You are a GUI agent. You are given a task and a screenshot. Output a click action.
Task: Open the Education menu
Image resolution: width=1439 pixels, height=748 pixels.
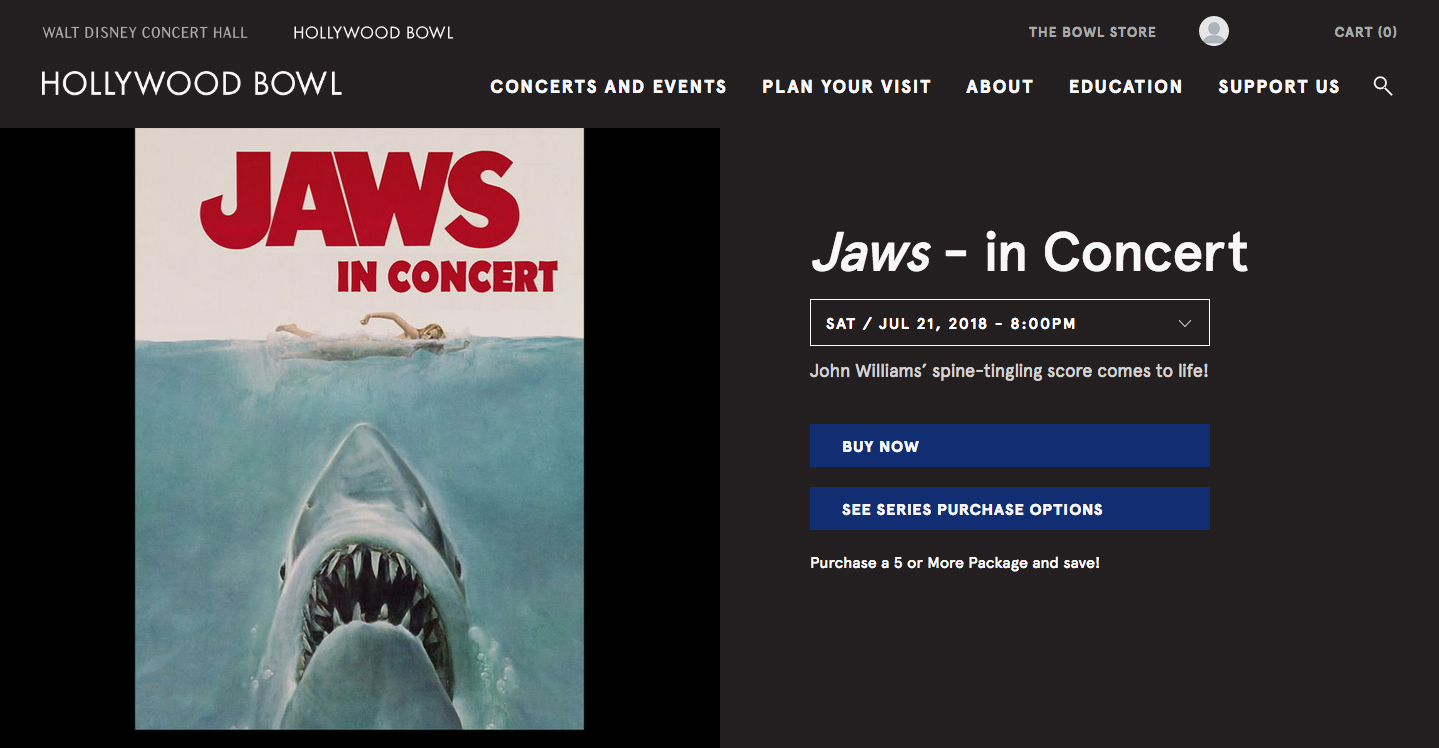(x=1125, y=87)
